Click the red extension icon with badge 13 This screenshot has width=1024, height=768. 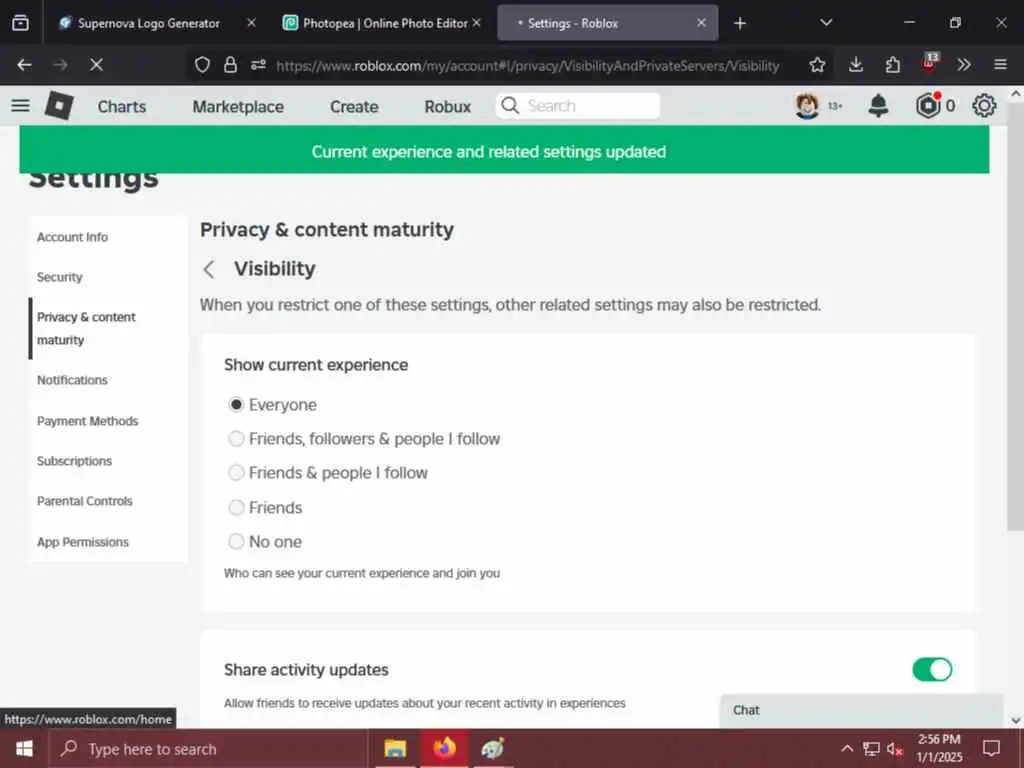929,63
